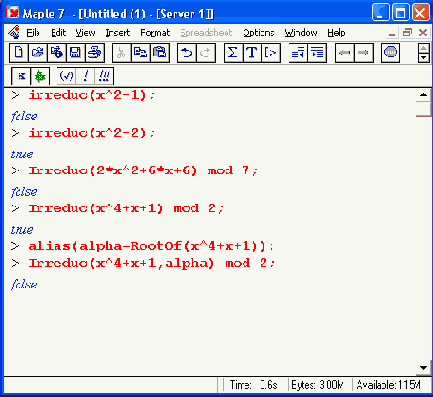
Task: Execute the whole worksheet with the !!! button
Action: pos(104,76)
